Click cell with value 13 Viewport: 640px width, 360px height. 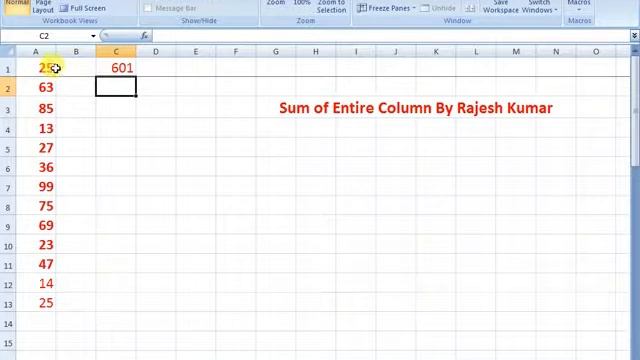[x=36, y=129]
